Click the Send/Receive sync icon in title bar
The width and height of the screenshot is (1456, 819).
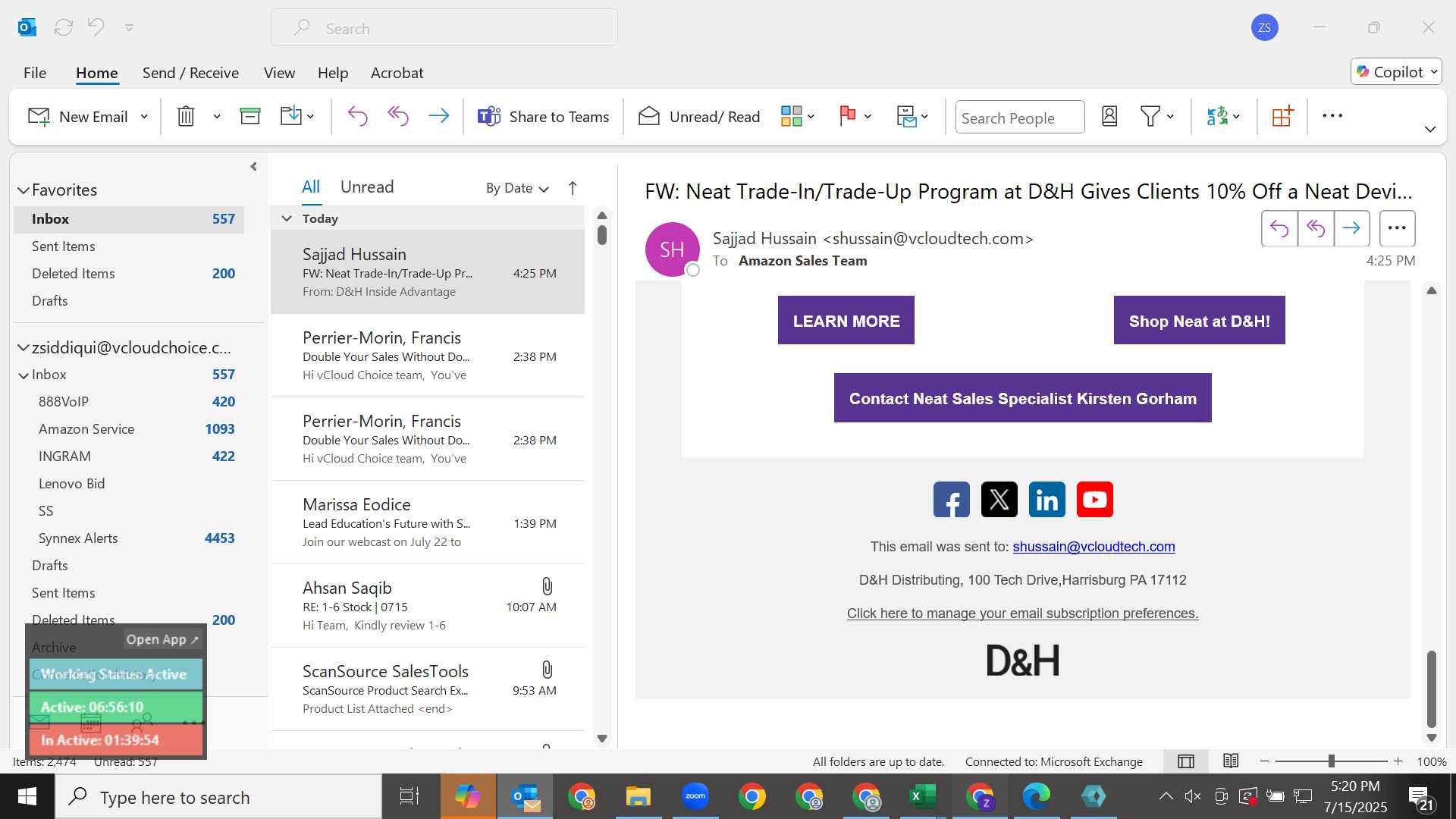click(x=64, y=27)
